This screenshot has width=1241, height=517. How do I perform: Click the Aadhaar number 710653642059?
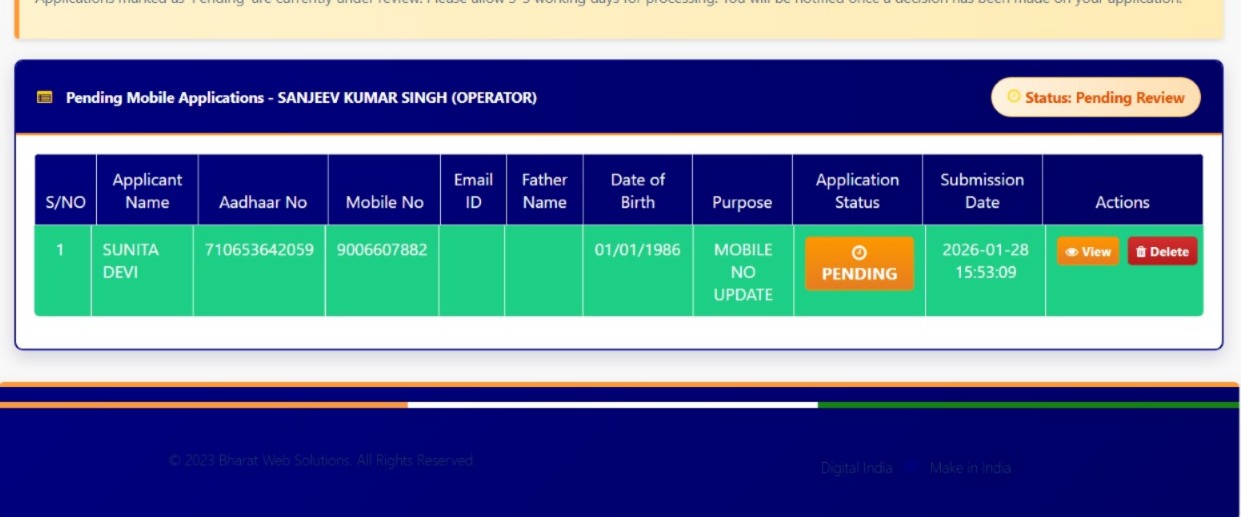(259, 250)
